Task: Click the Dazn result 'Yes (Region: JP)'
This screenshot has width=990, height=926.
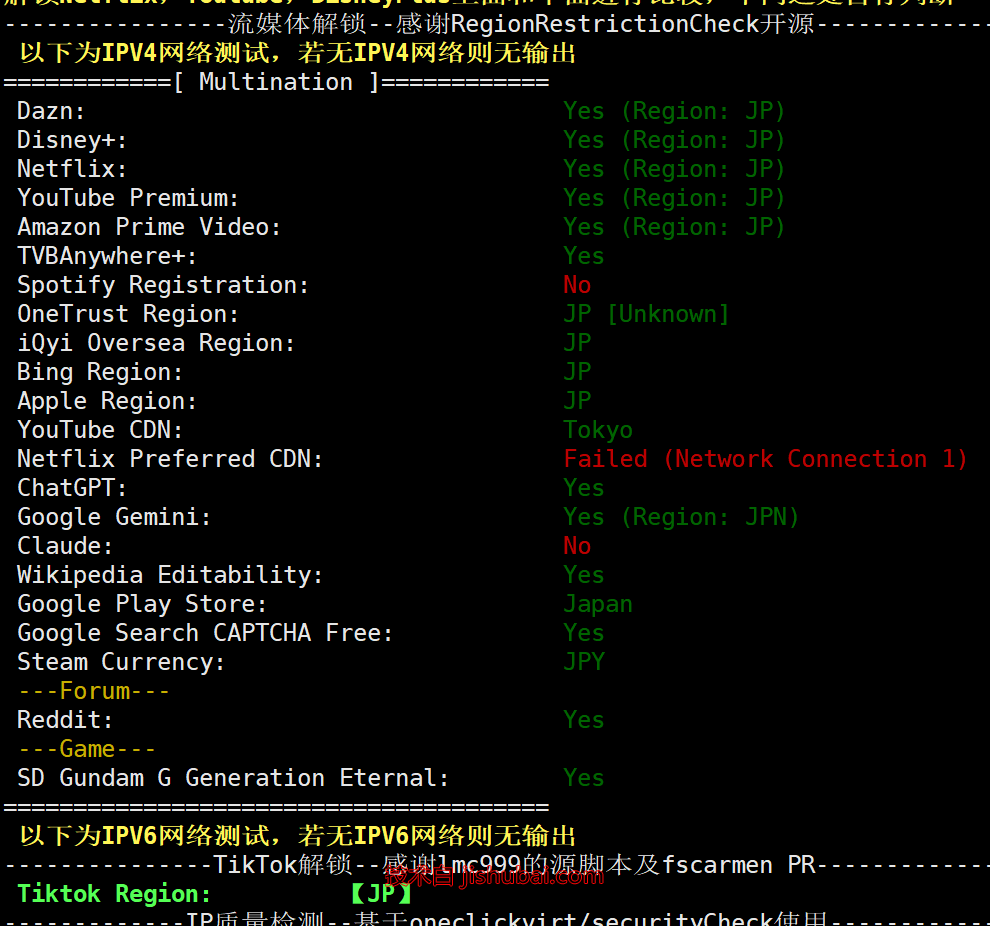Action: coord(674,111)
